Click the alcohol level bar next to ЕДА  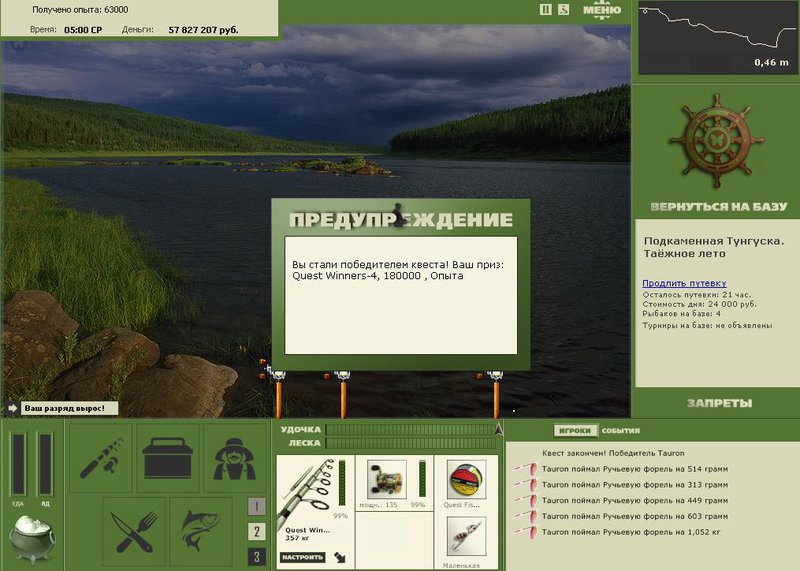tap(45, 464)
